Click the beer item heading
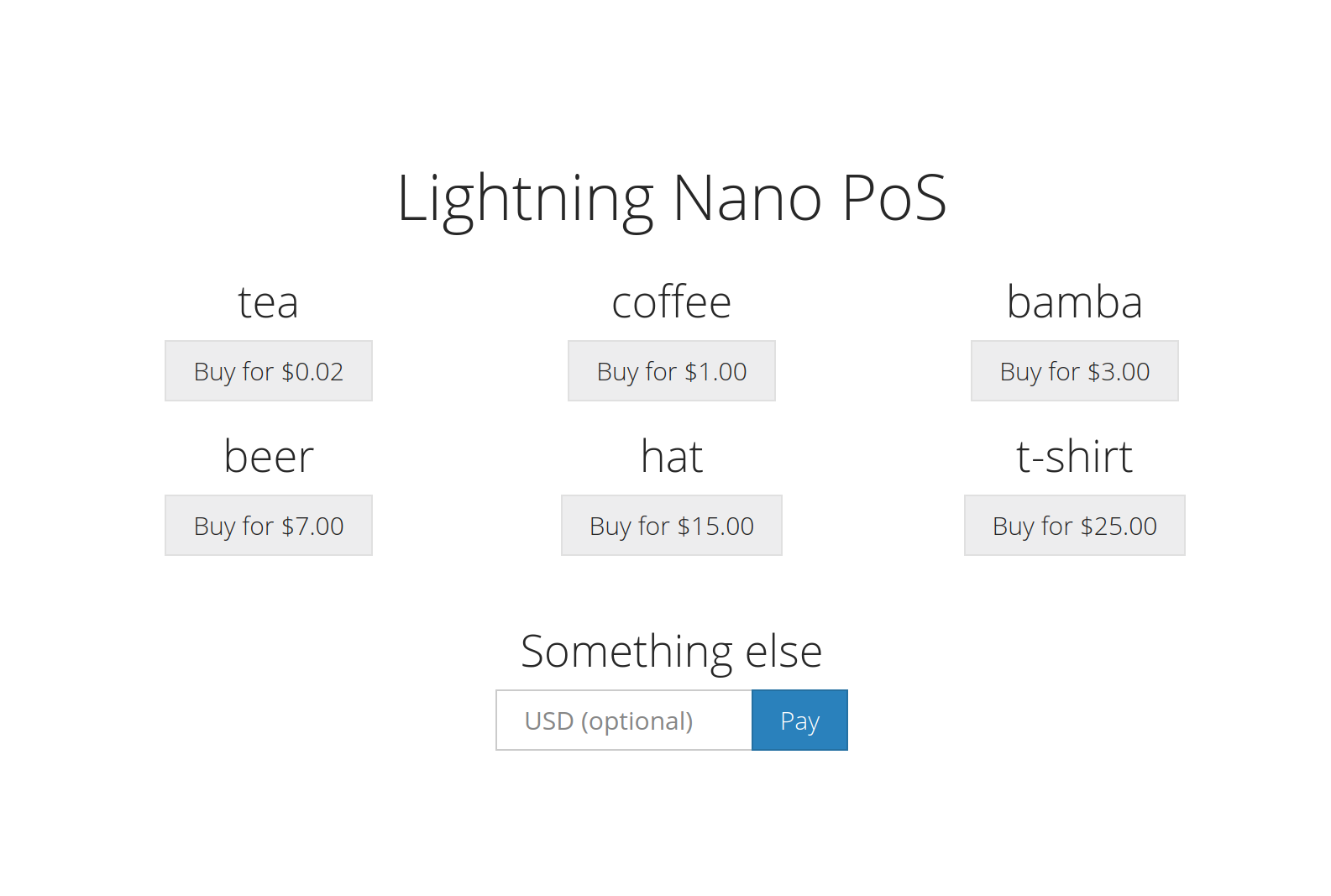 pos(269,457)
